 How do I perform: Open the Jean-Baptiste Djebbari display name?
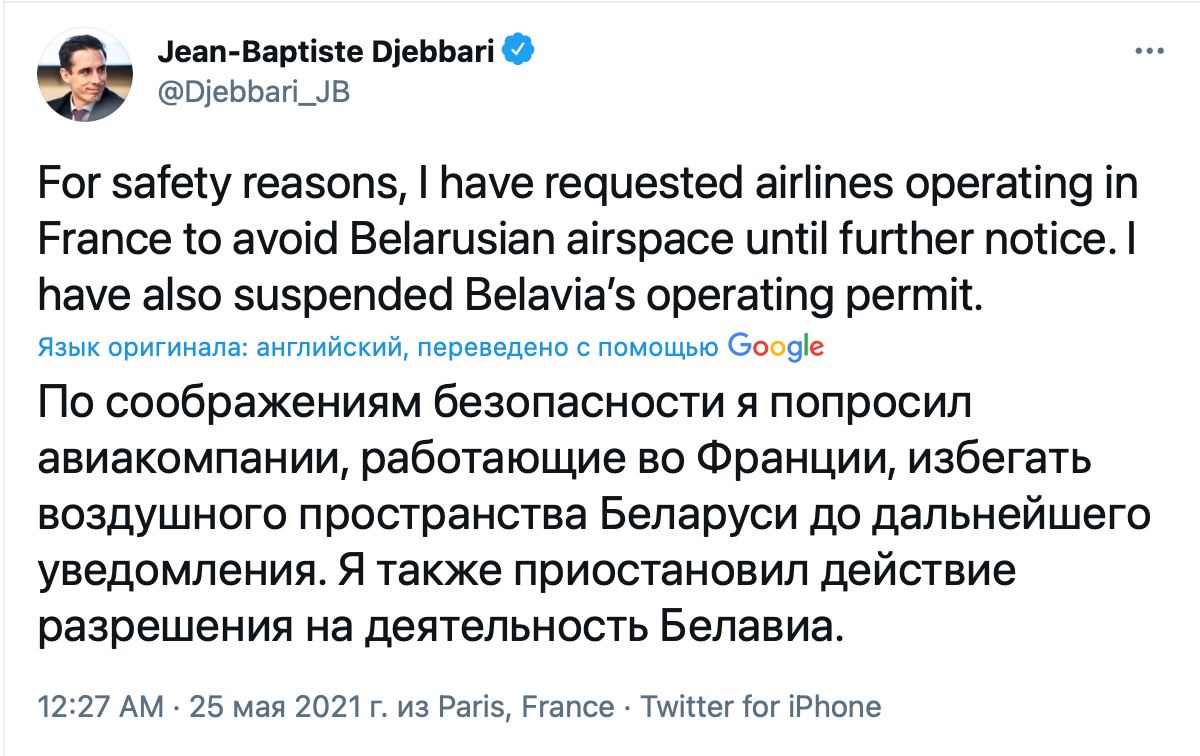pyautogui.click(x=325, y=52)
